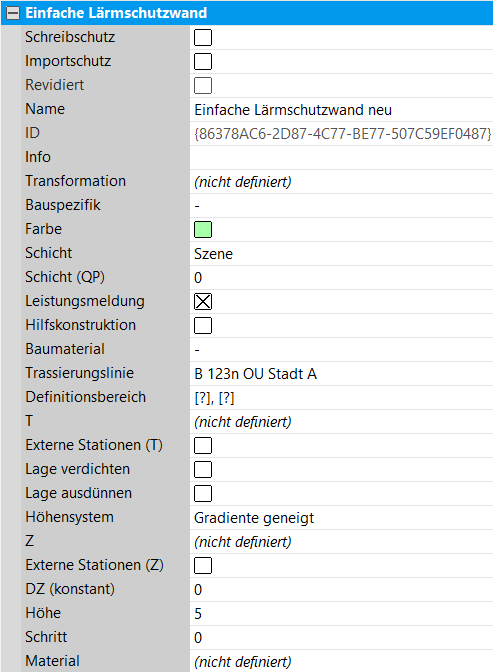Tick the Importschutz checkbox
This screenshot has height=672, width=493.
tap(203, 61)
